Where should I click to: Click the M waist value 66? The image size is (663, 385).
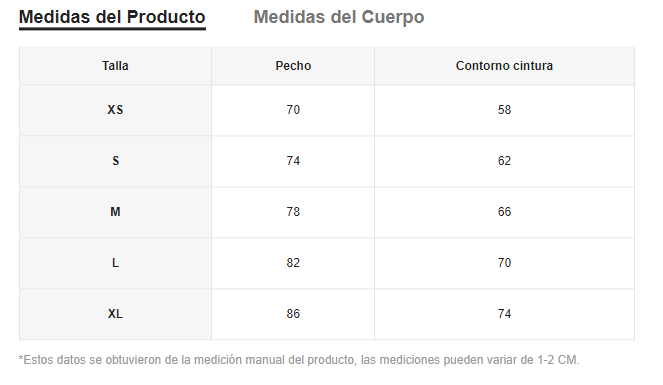(504, 212)
